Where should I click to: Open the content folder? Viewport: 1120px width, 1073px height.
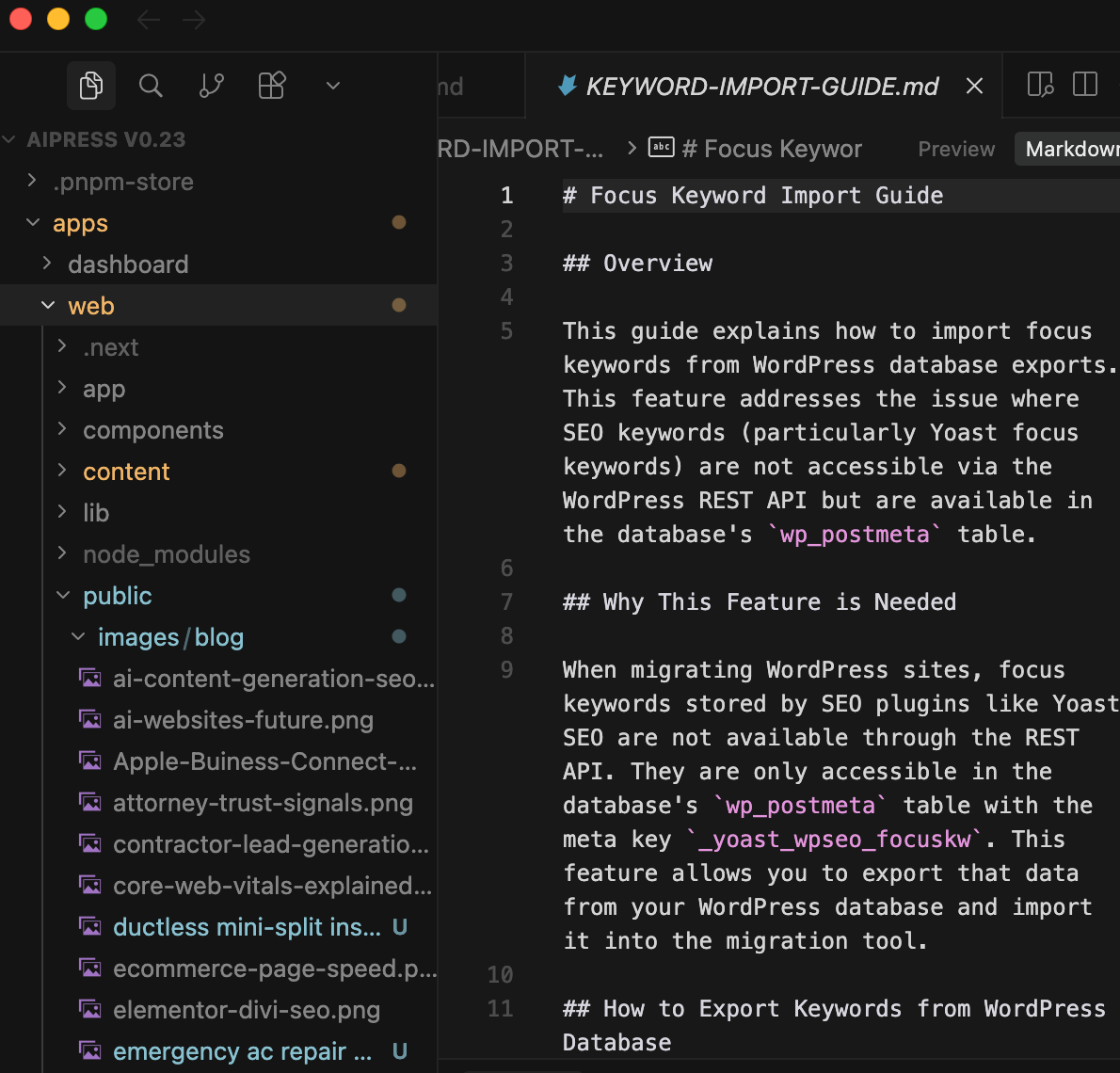[126, 471]
